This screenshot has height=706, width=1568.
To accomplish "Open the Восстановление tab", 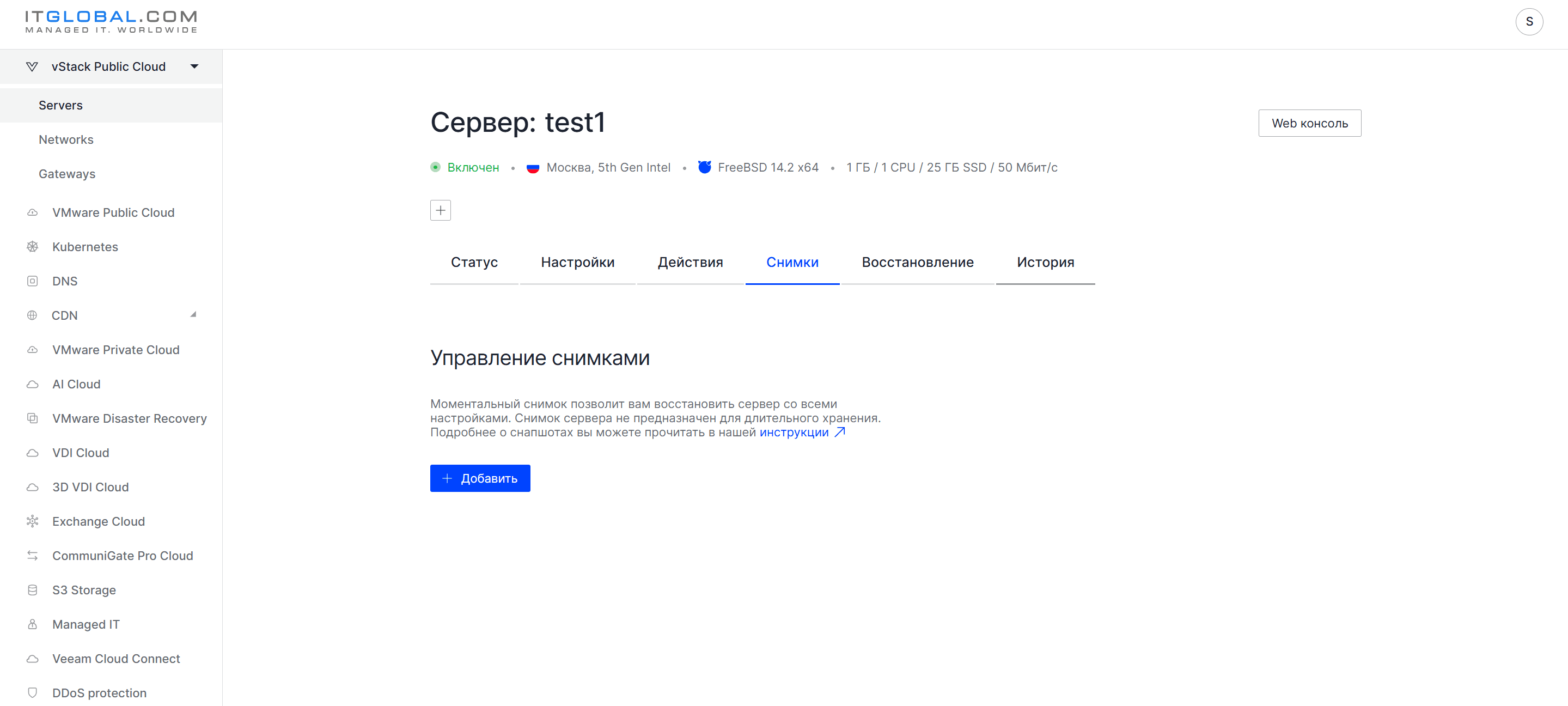I will 917,263.
